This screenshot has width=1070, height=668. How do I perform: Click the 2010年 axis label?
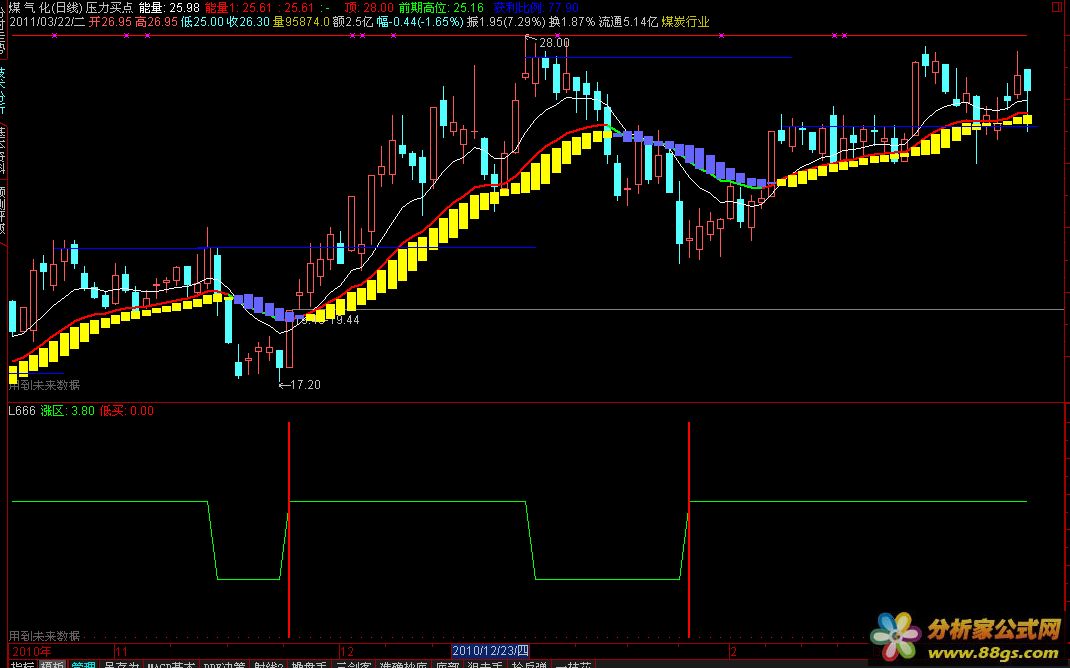click(x=31, y=650)
